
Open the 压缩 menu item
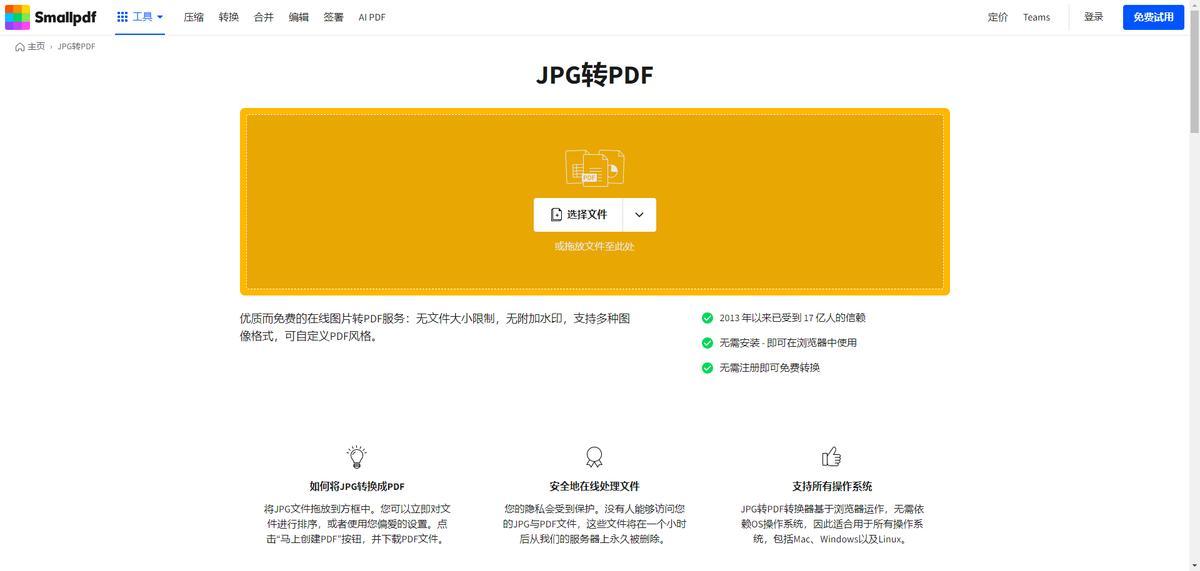coord(194,17)
